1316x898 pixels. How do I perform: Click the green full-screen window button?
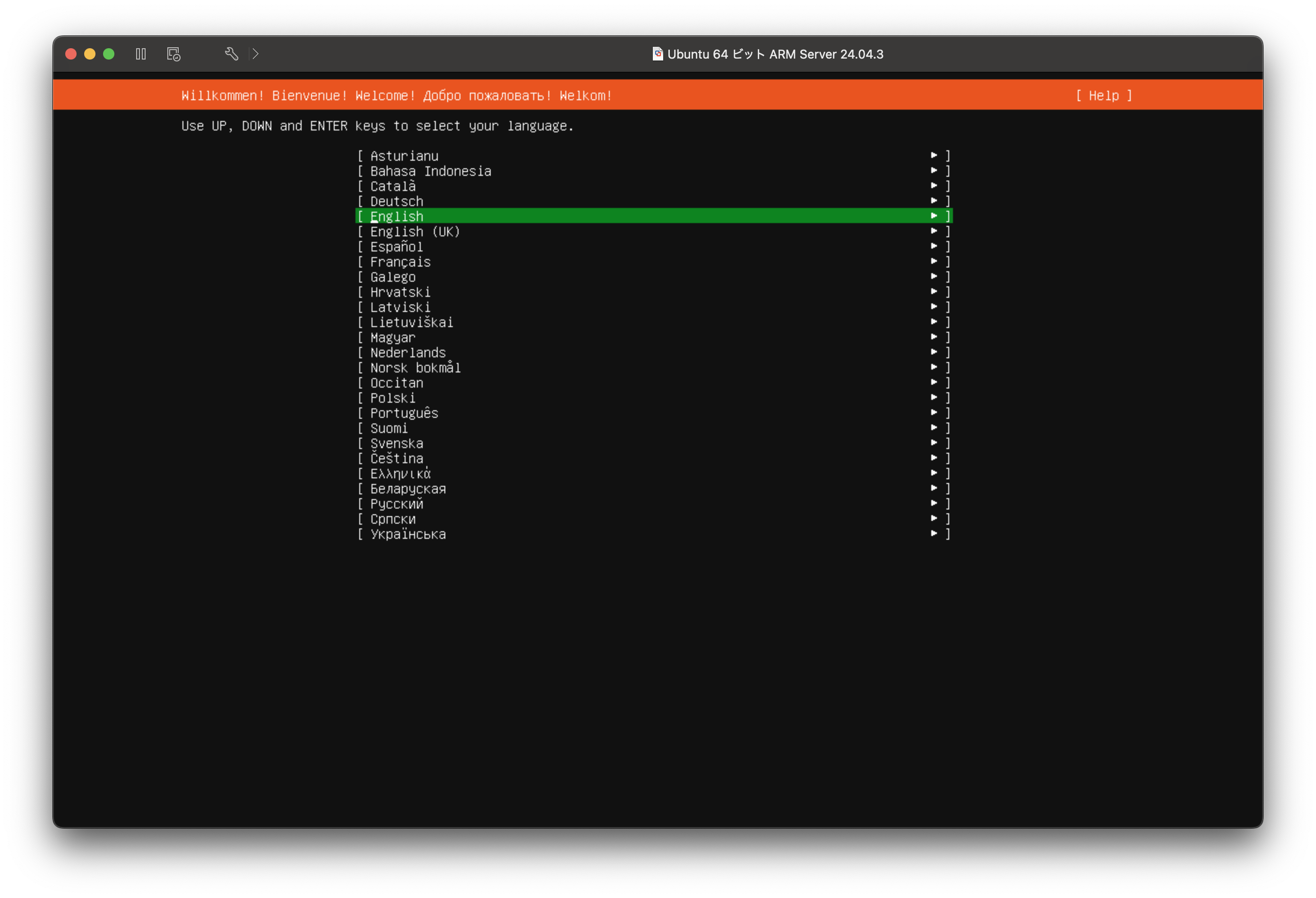(x=109, y=54)
